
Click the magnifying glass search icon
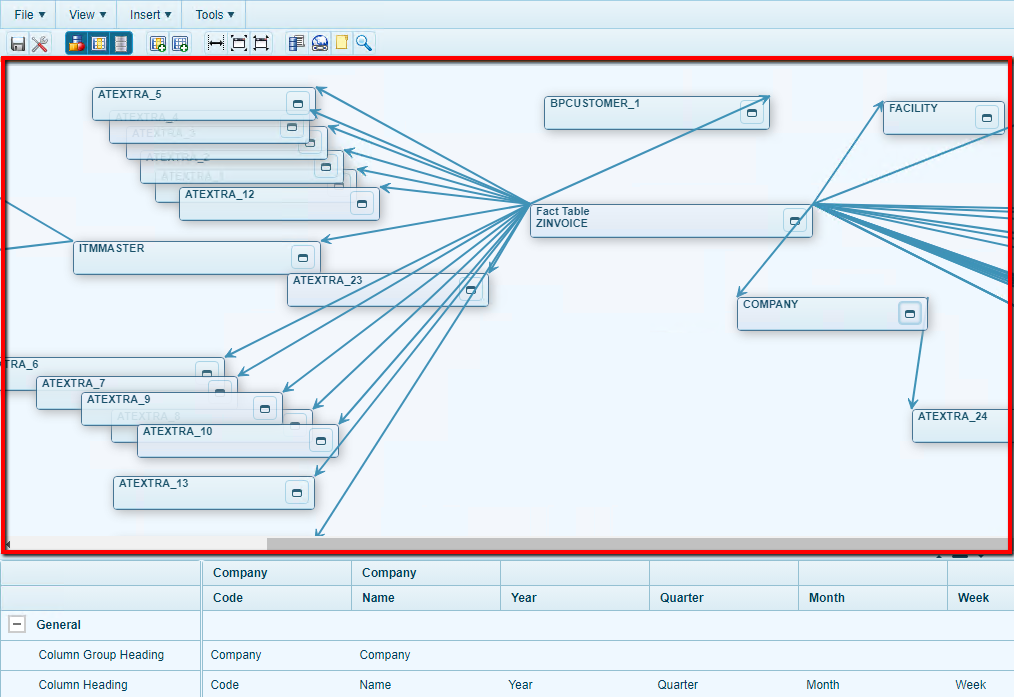pos(364,43)
